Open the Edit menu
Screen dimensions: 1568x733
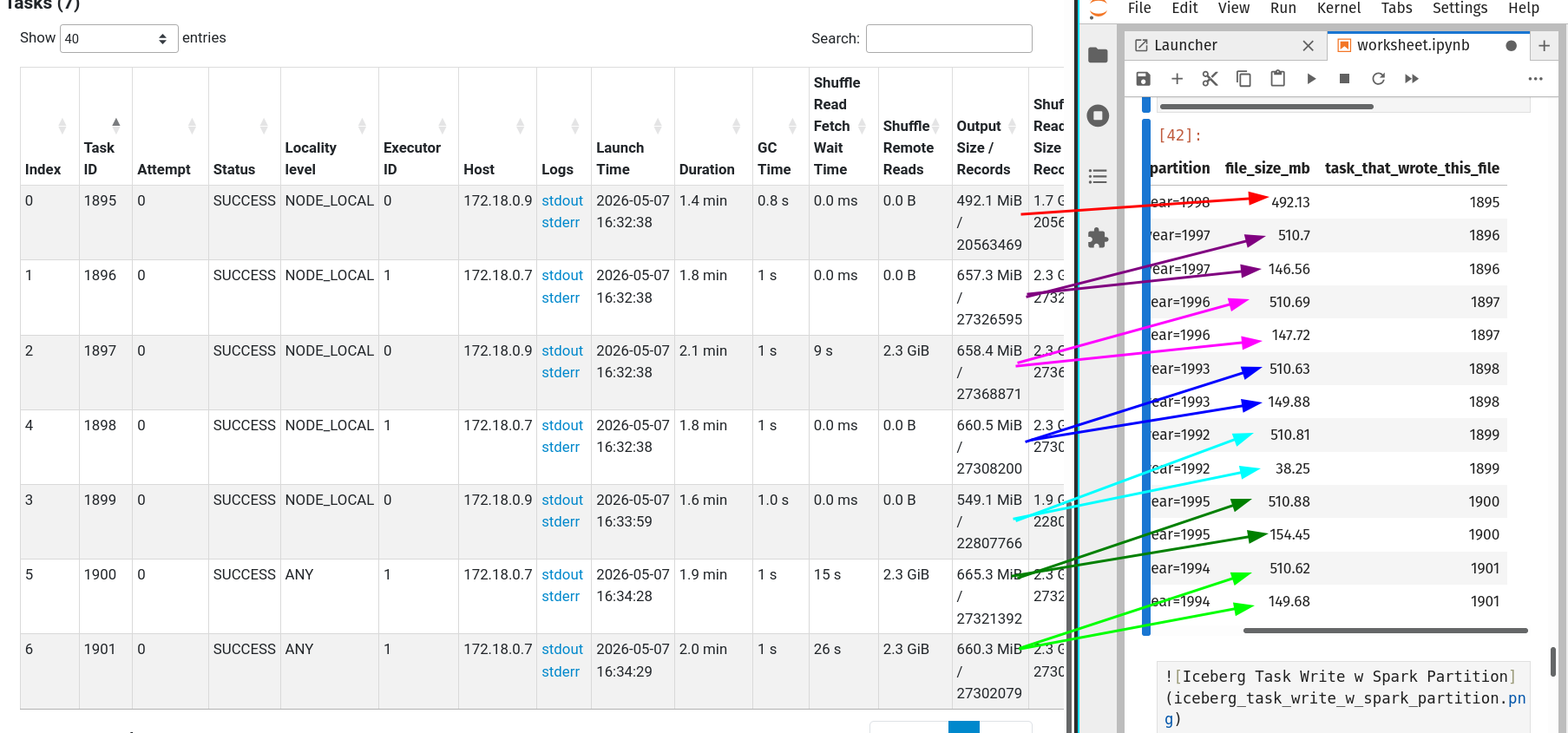coord(1184,8)
